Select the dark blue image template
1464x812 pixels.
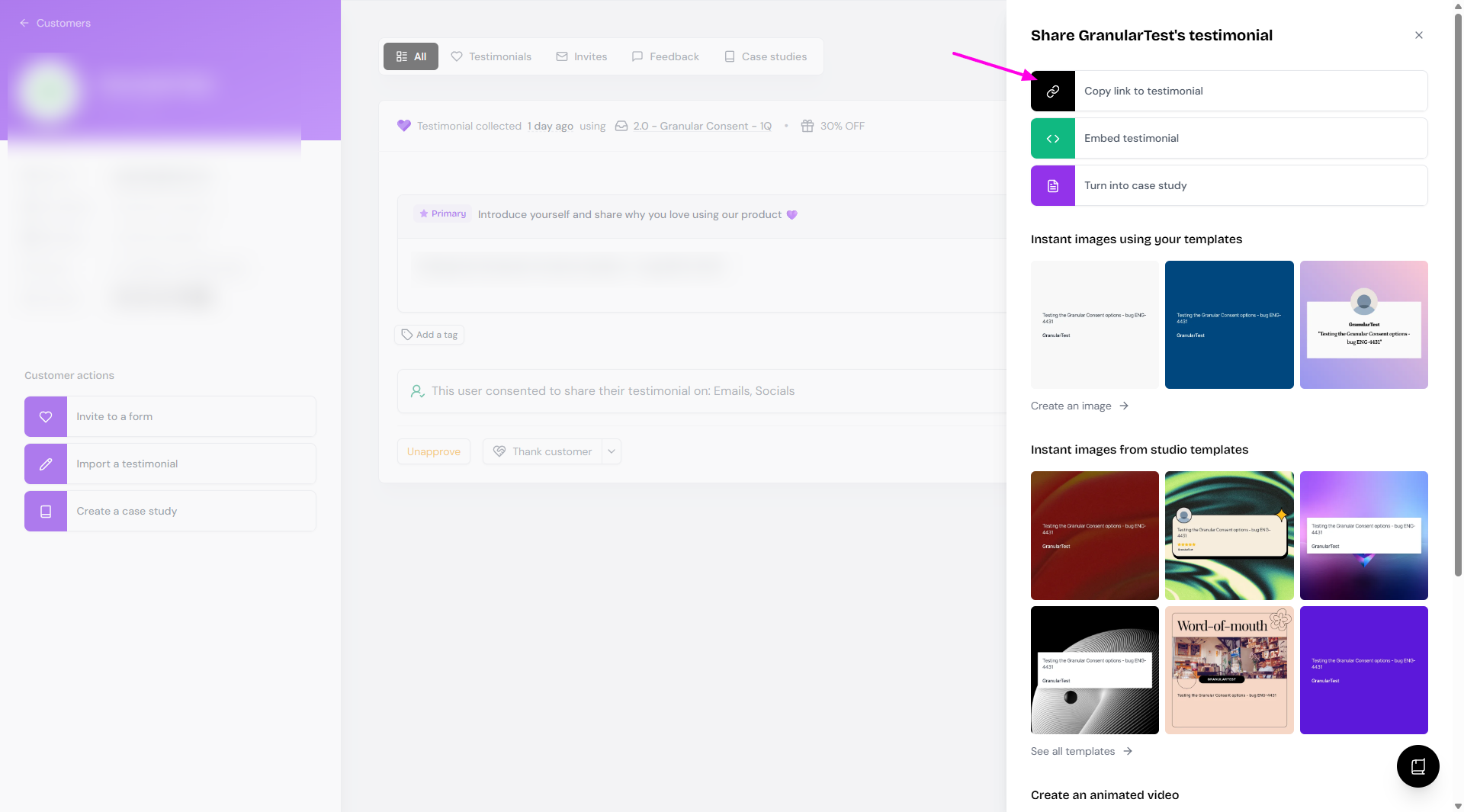[x=1228, y=325]
